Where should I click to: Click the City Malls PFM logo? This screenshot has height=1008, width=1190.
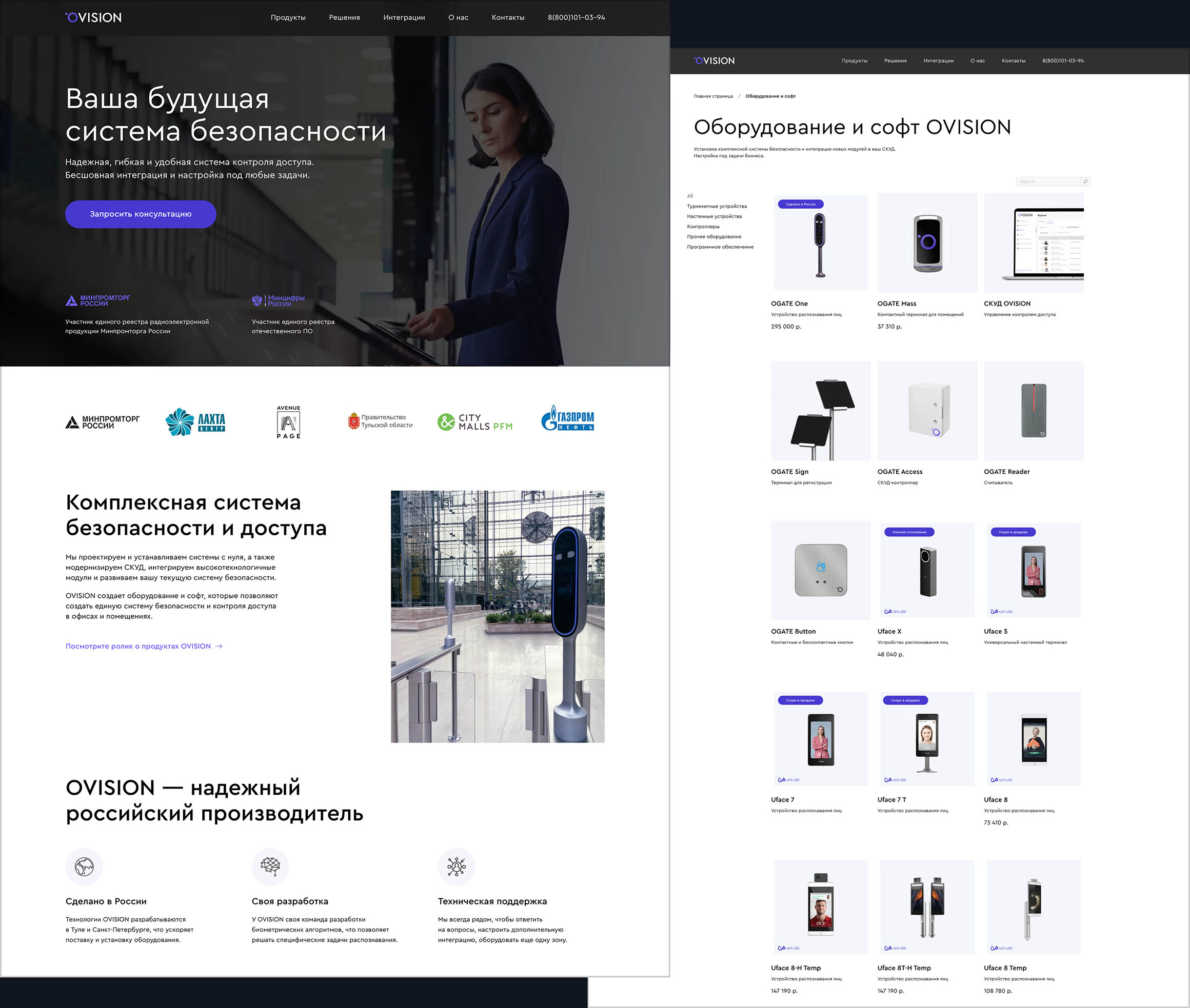point(474,422)
